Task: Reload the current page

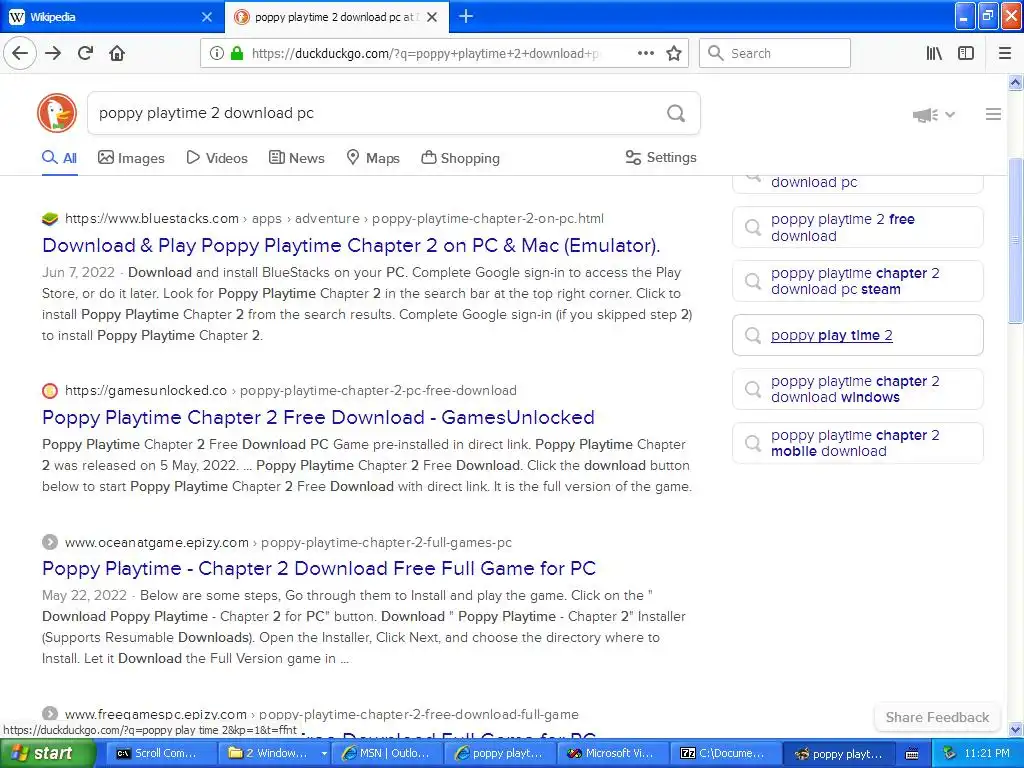Action: (x=85, y=54)
